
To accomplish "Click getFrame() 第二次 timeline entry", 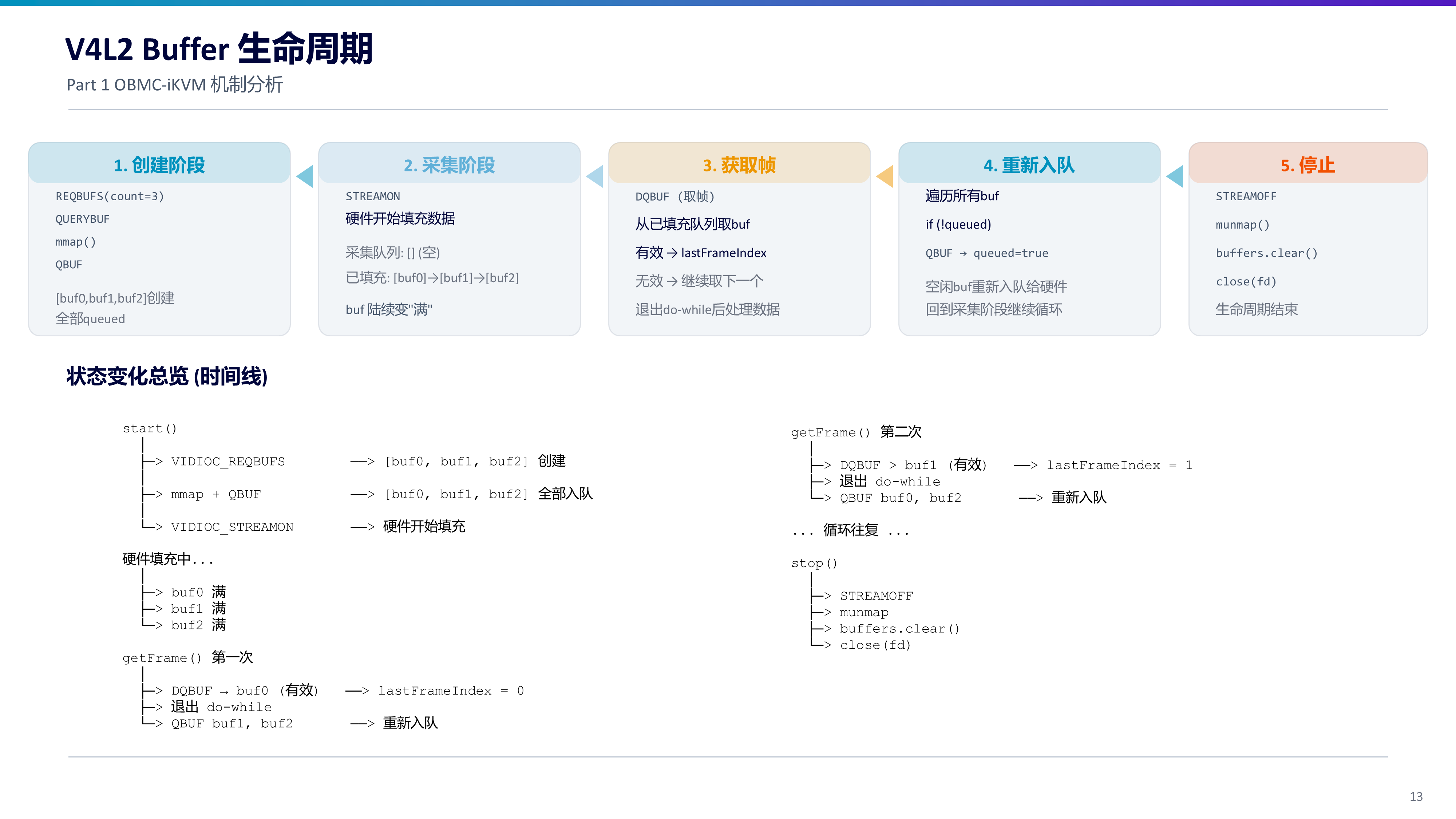I will 856,432.
